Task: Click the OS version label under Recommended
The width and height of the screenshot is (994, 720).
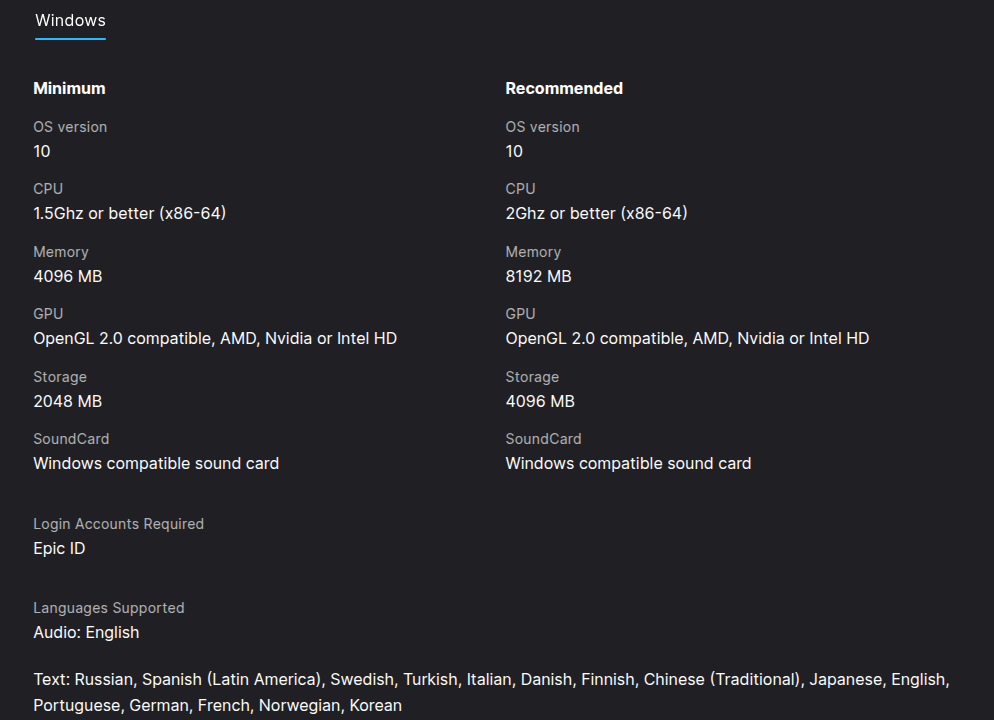Action: 542,127
